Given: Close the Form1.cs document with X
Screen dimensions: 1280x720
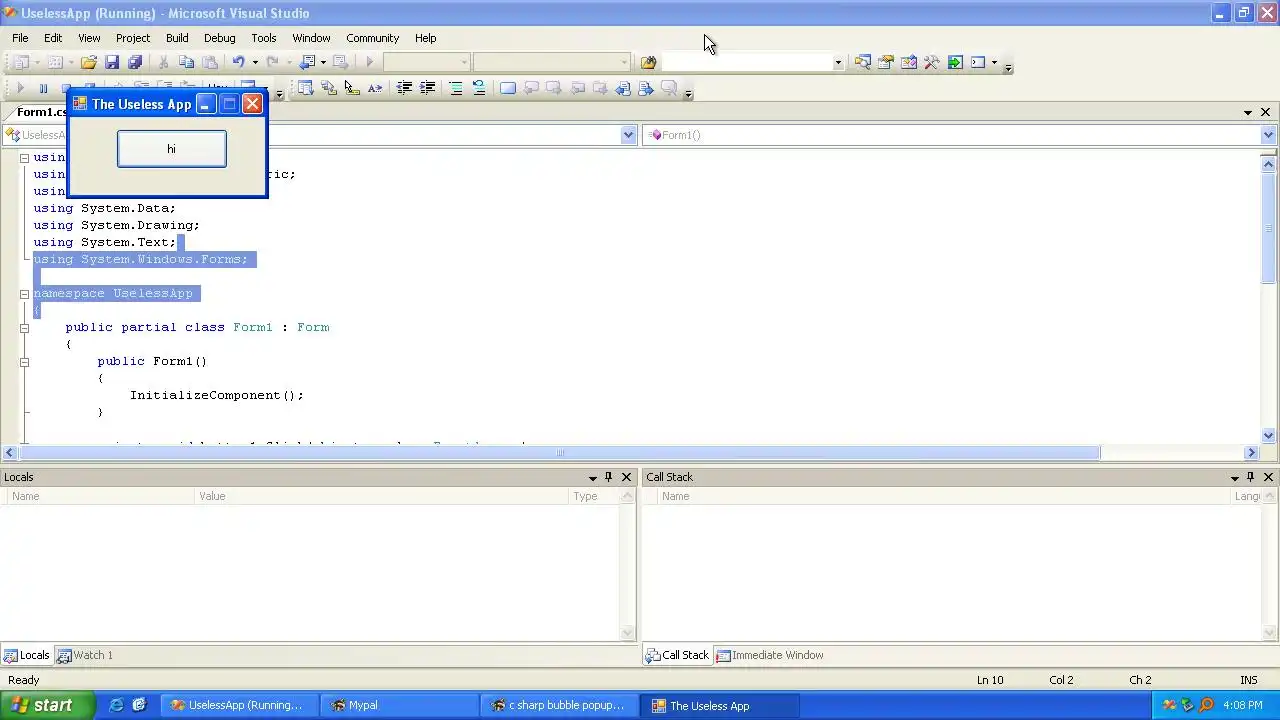Looking at the screenshot, I should tap(1265, 112).
